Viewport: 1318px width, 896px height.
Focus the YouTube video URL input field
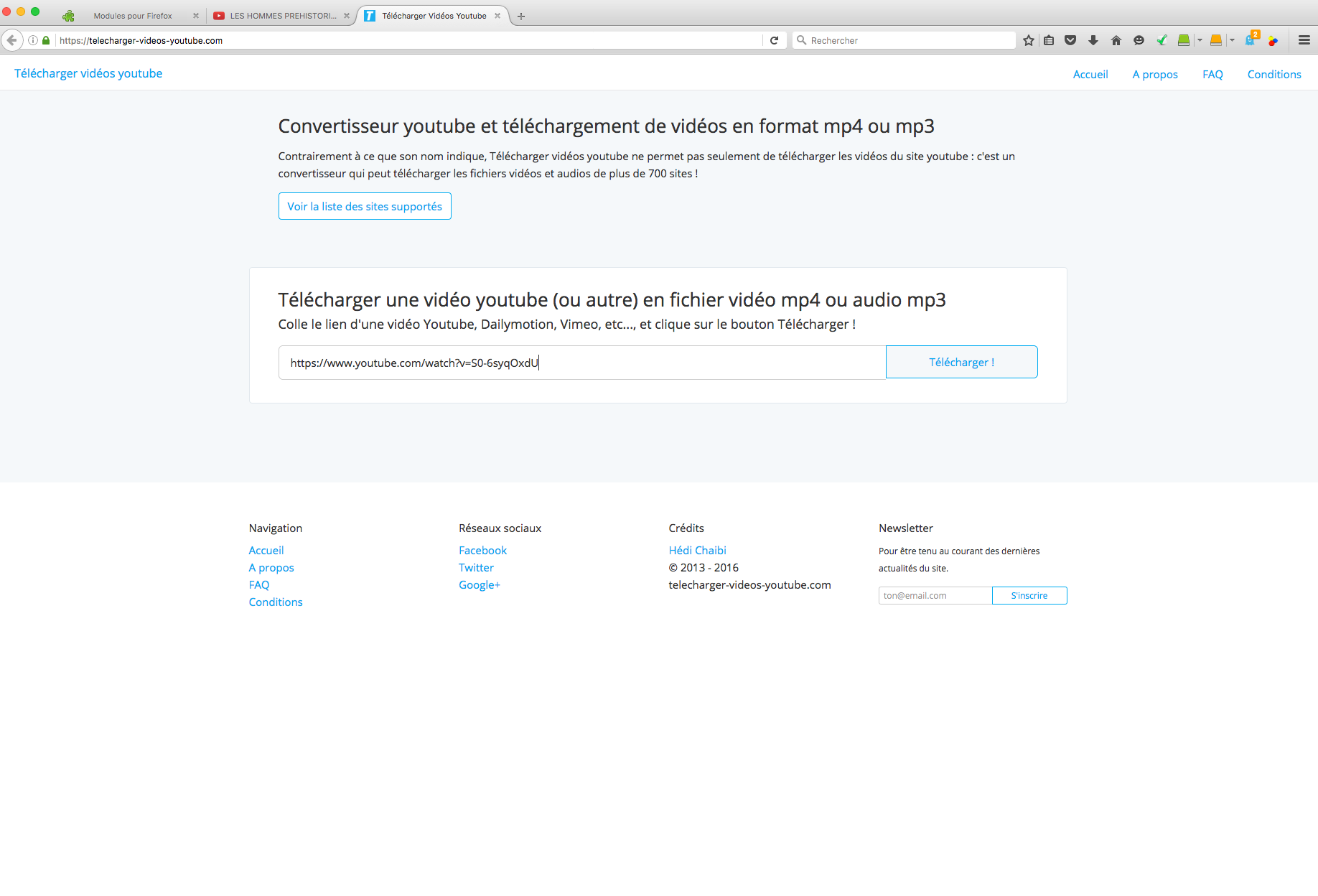582,363
